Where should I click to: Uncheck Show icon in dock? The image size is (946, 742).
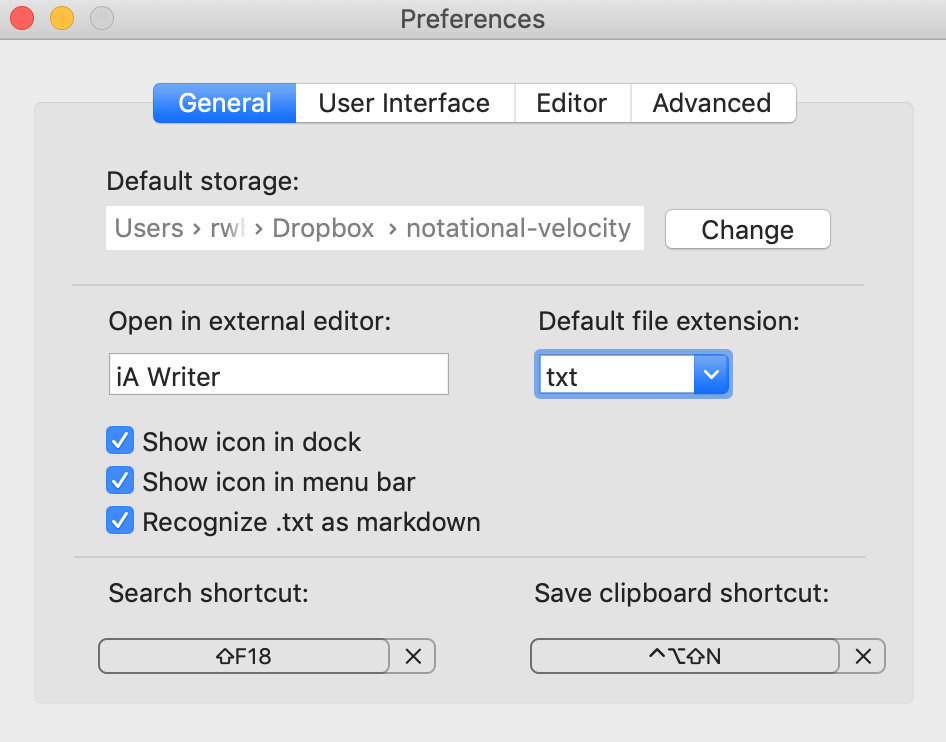(x=120, y=441)
